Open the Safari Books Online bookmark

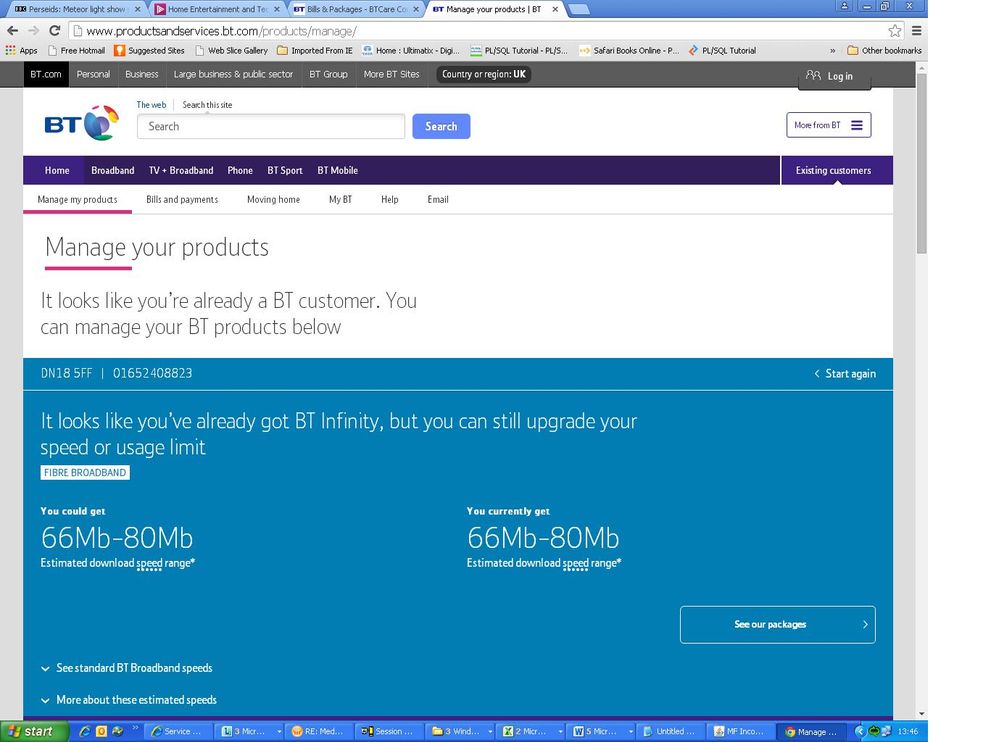629,50
